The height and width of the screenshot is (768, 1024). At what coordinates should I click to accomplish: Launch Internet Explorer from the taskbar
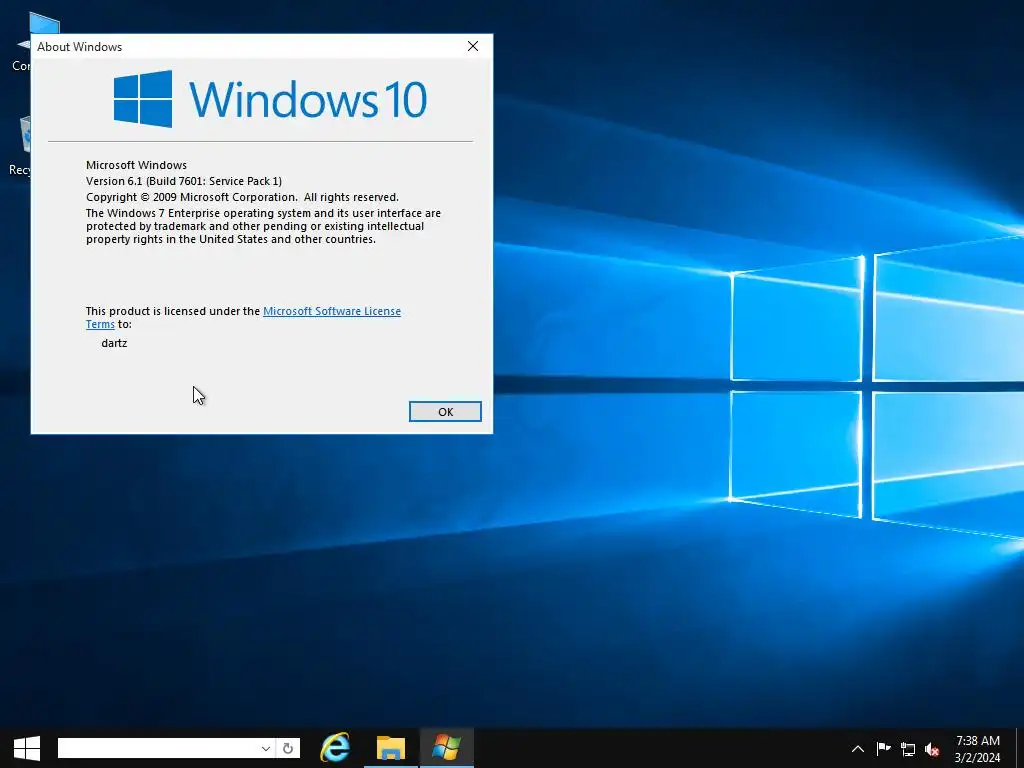(x=335, y=748)
